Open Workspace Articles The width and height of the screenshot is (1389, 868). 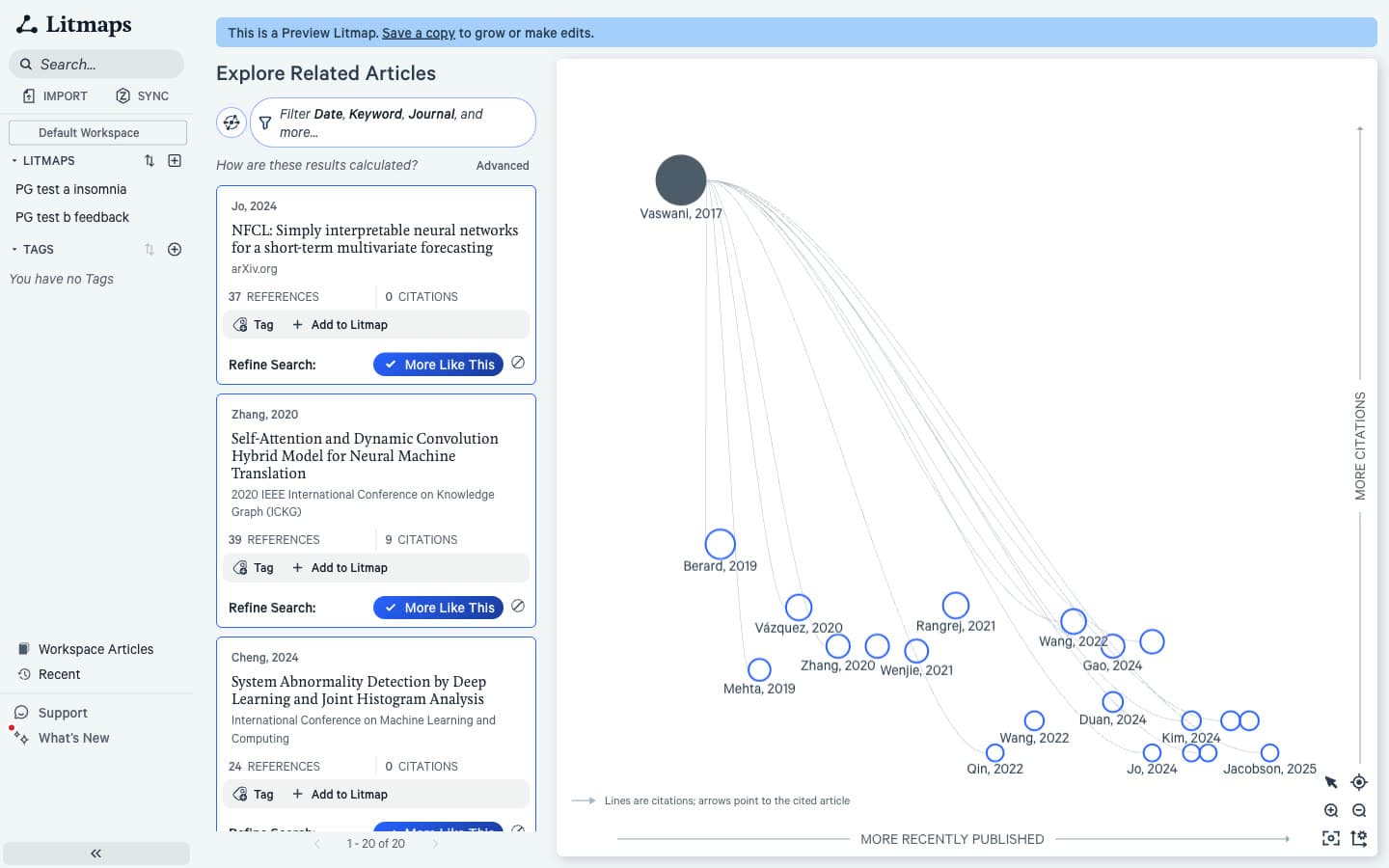point(86,649)
